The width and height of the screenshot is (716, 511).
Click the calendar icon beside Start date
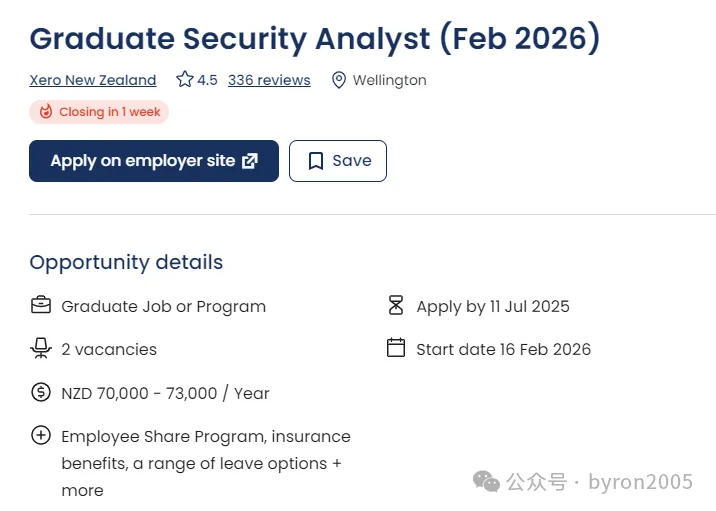point(396,348)
